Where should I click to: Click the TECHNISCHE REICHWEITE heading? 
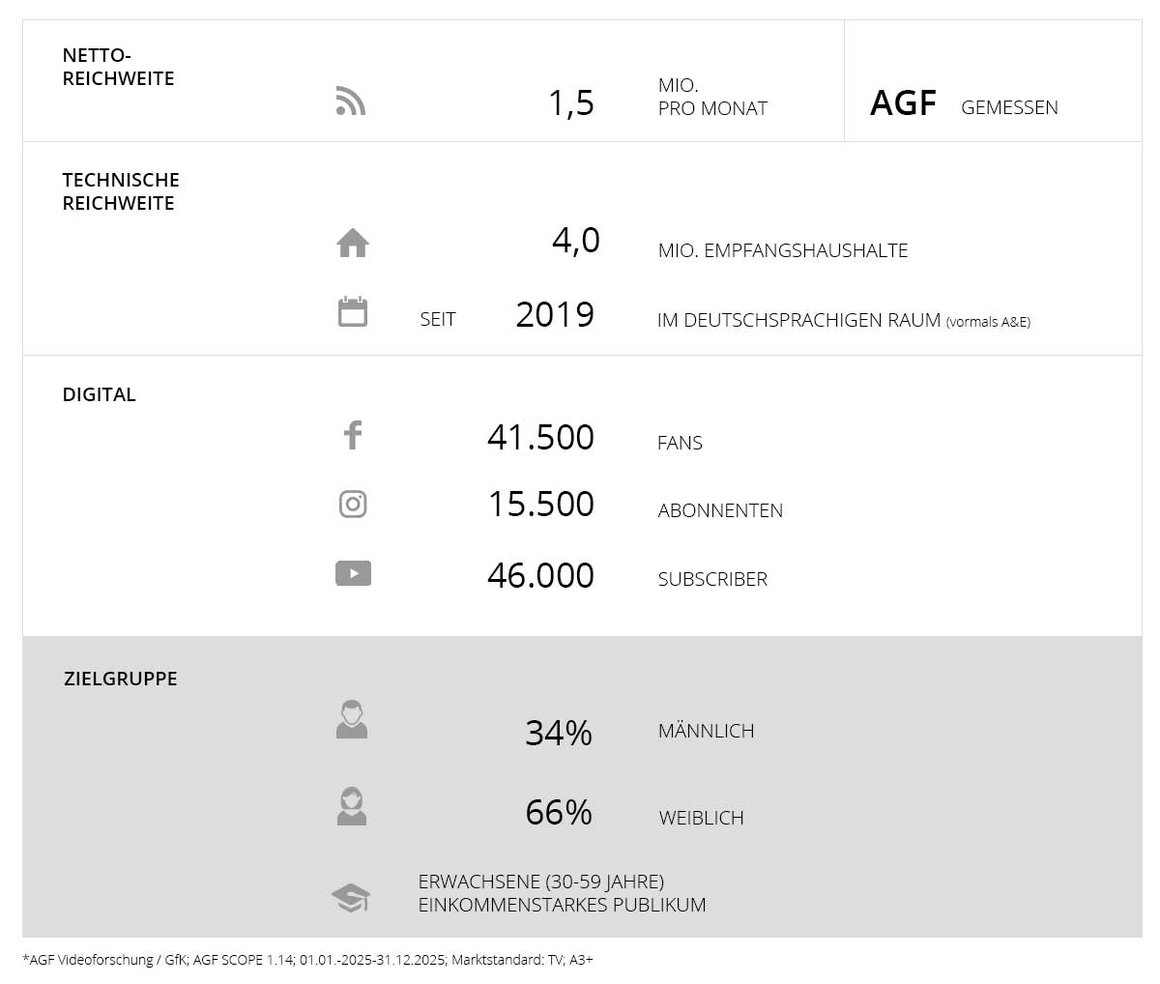[121, 191]
